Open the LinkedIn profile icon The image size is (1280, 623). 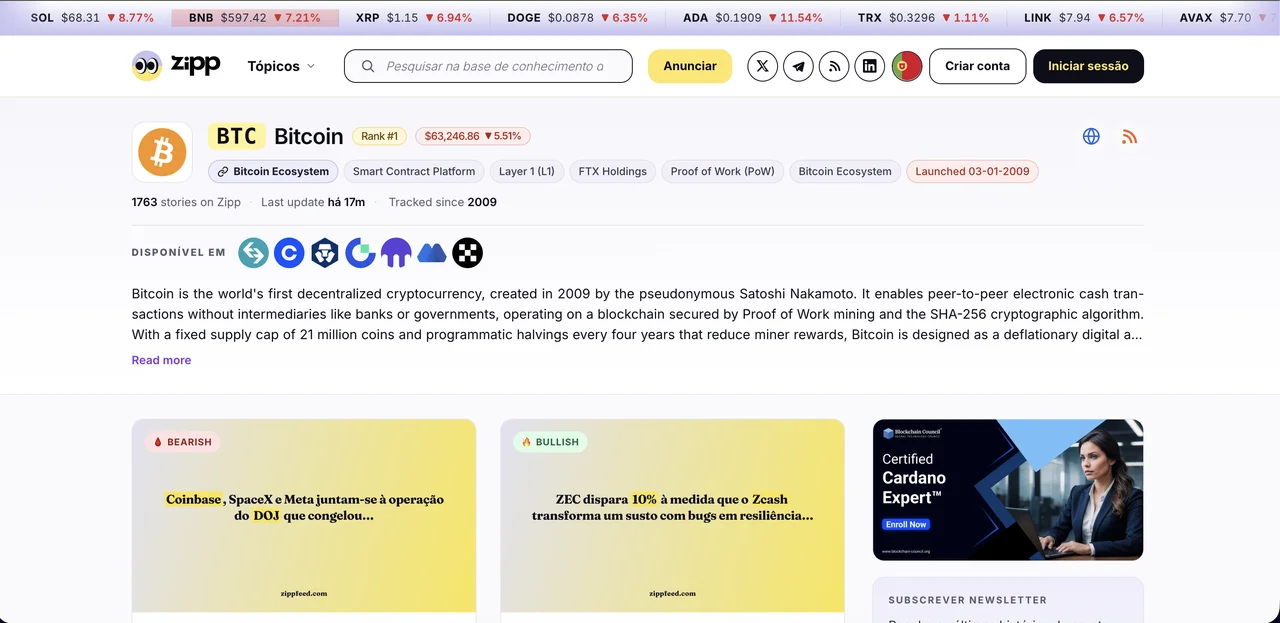click(870, 66)
